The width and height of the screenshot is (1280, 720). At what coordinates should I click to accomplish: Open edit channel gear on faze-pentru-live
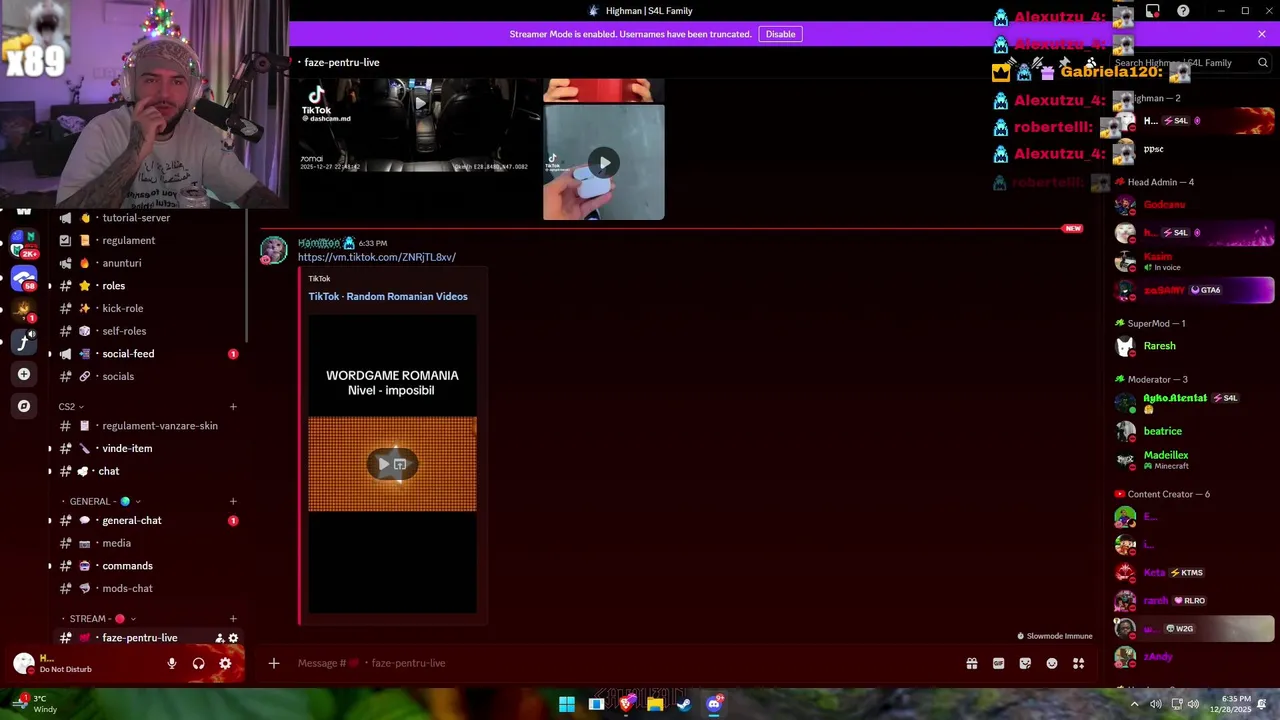233,638
